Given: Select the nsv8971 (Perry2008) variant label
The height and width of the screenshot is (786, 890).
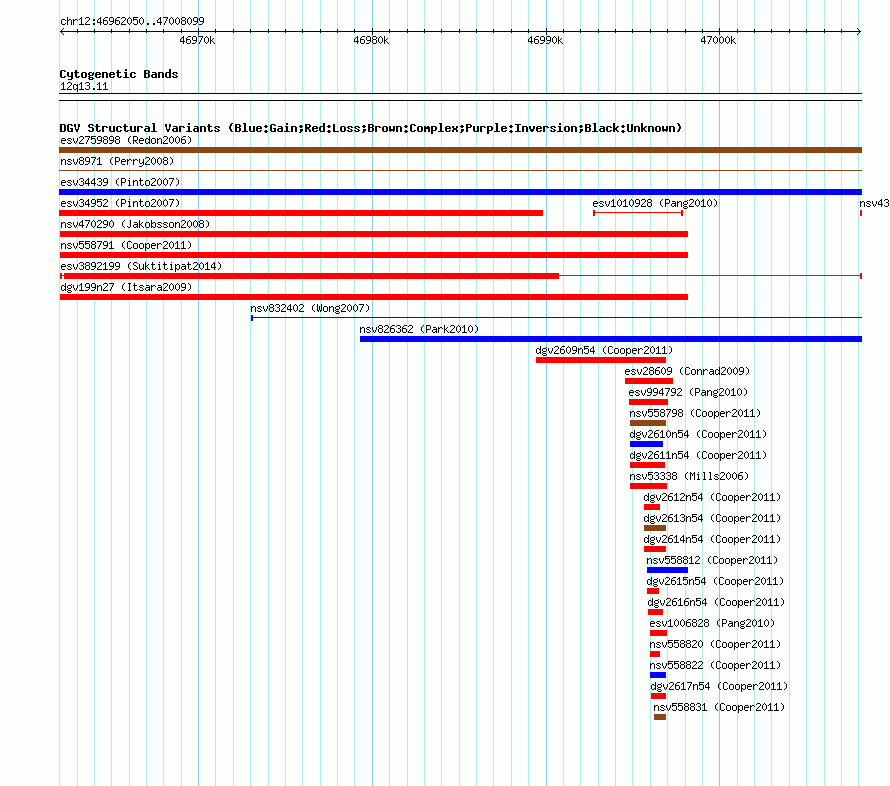Looking at the screenshot, I should click(x=117, y=161).
